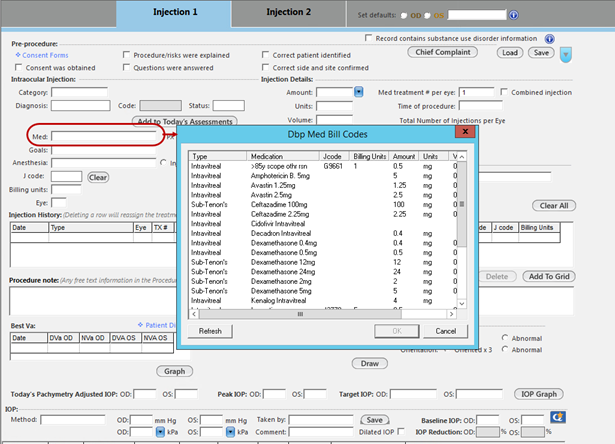The image size is (615, 444).
Task: Click Add To Grid button
Action: (549, 277)
